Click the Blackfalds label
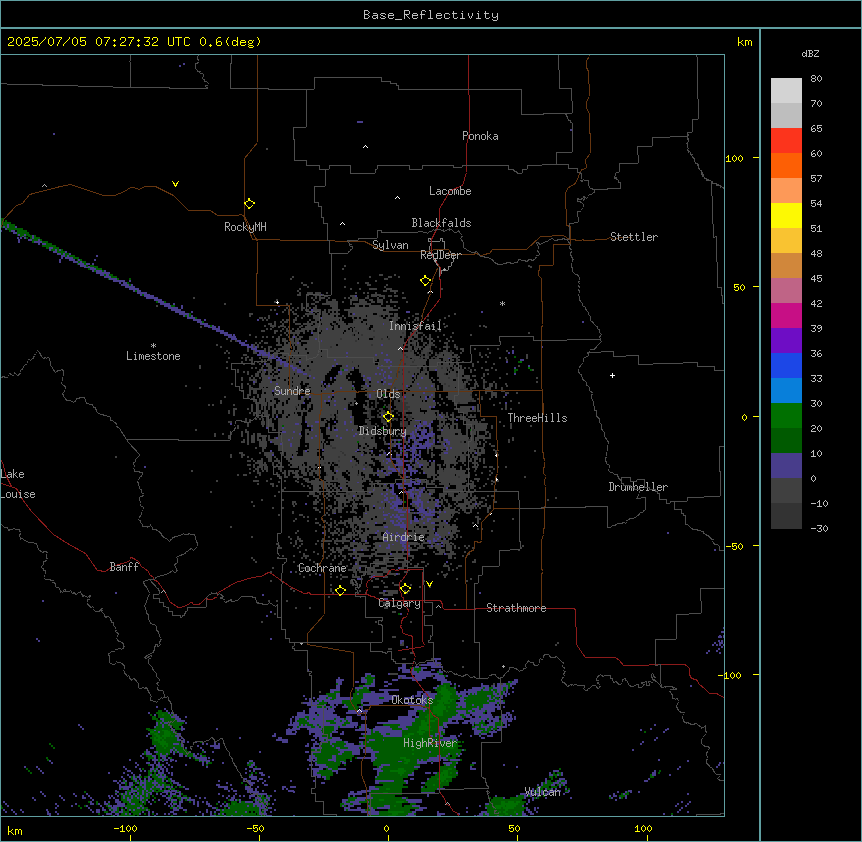Viewport: 862px width, 842px height. pos(441,223)
